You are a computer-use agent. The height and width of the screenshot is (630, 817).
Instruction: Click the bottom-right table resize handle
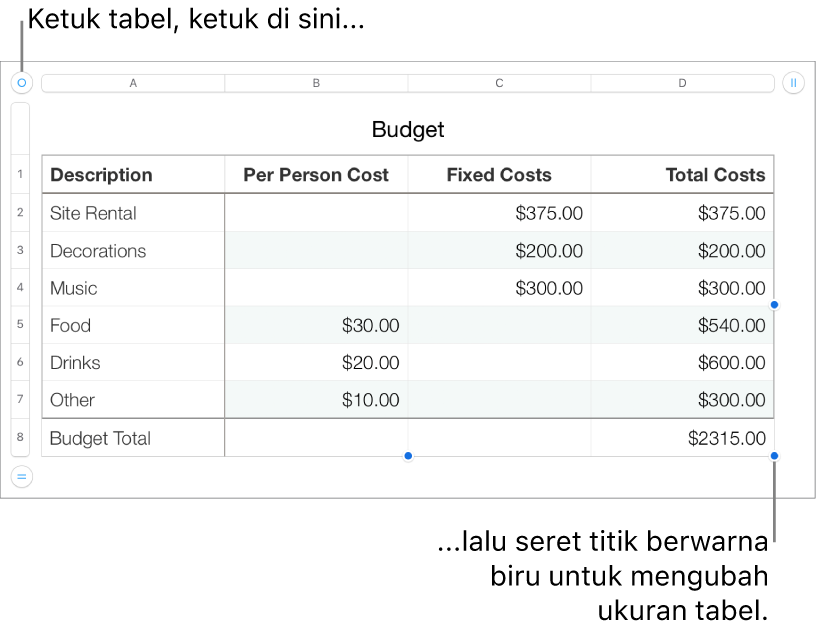pyautogui.click(x=774, y=456)
